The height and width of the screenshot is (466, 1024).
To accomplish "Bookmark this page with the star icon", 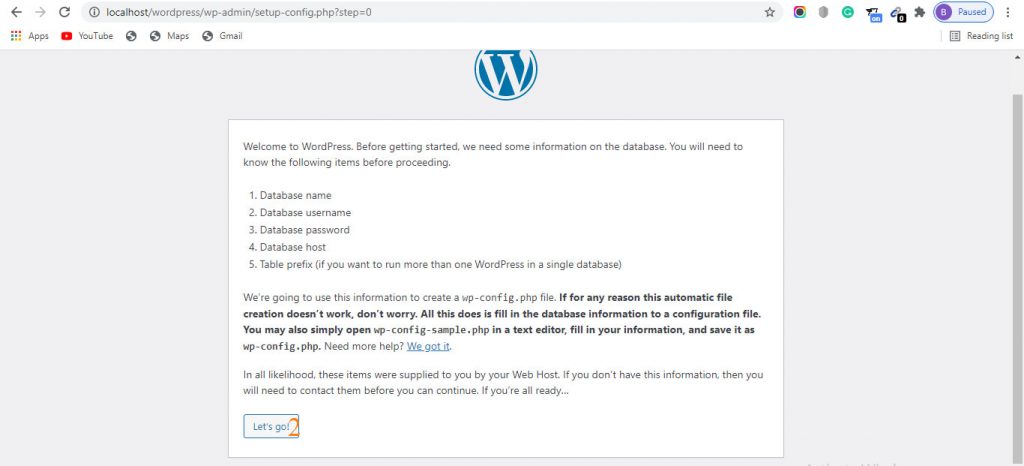I will (x=770, y=12).
